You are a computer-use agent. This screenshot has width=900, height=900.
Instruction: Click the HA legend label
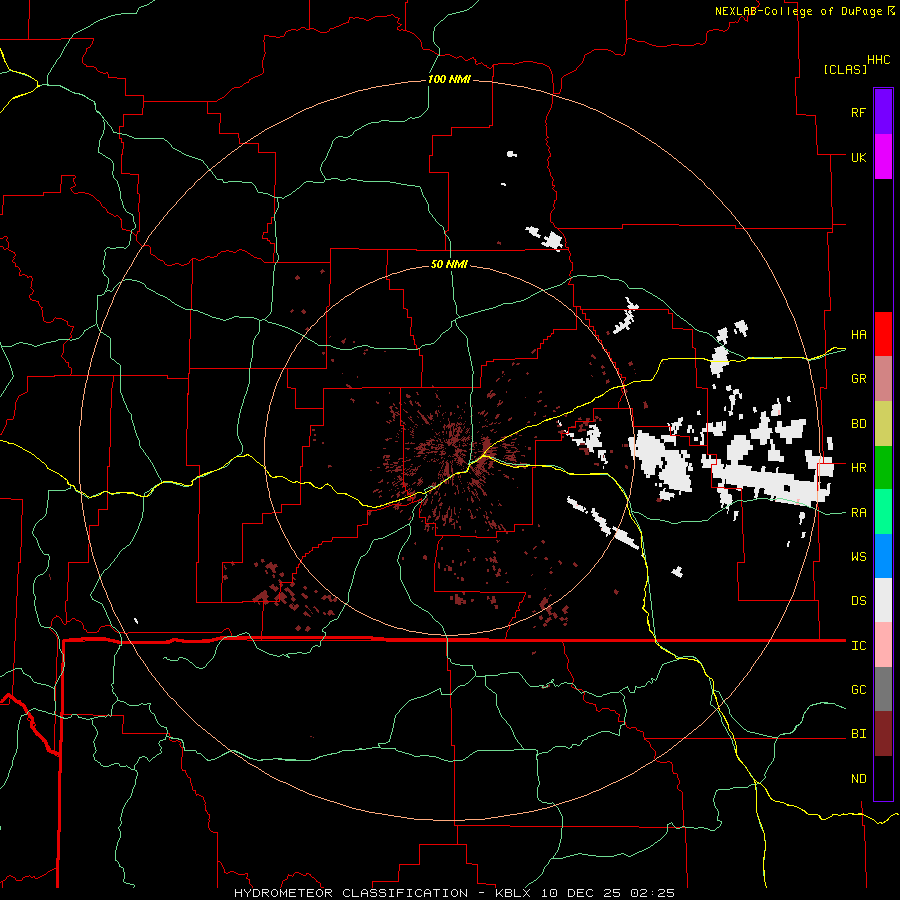coord(858,334)
